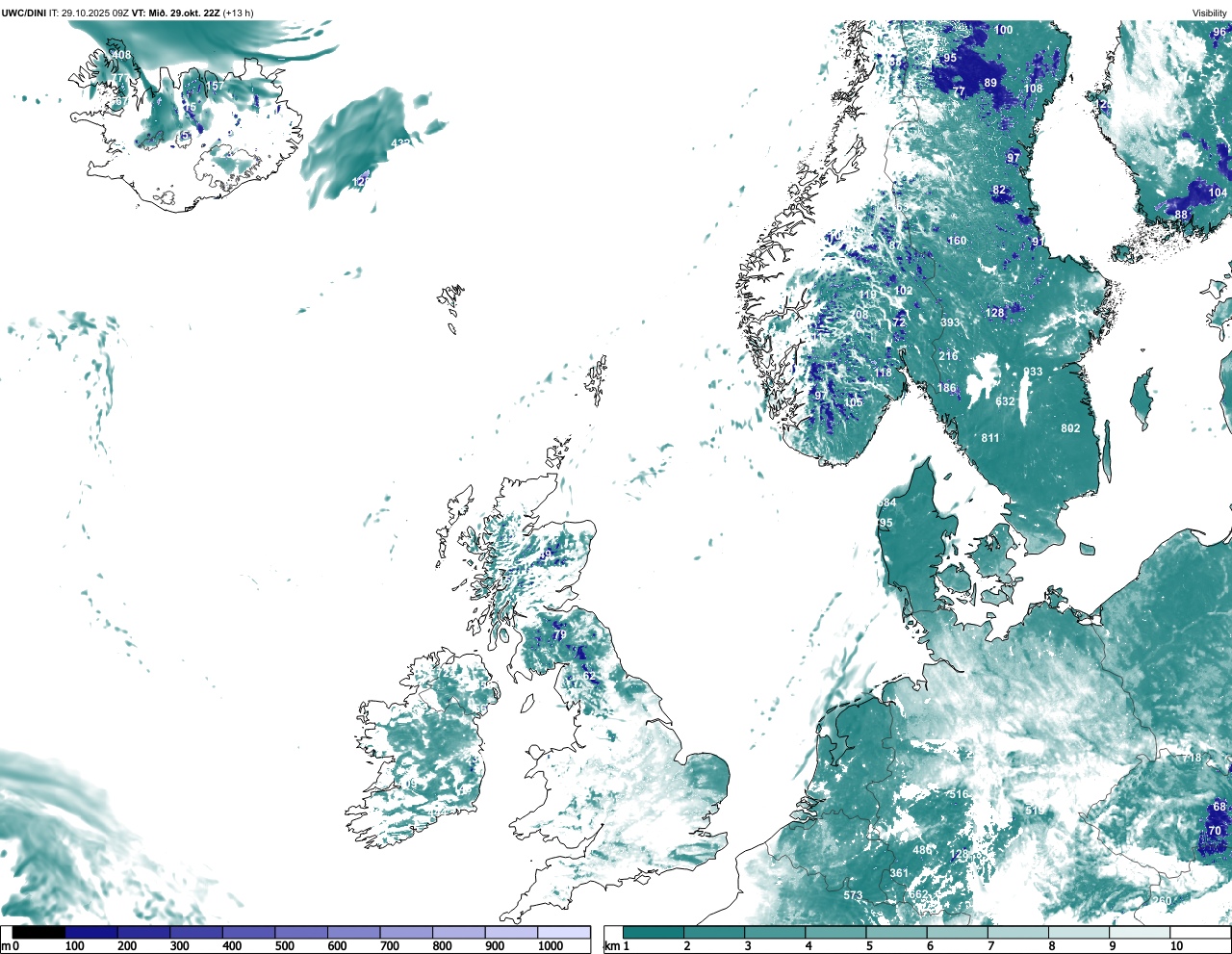Click the '718' value near the right edge

tap(1193, 758)
